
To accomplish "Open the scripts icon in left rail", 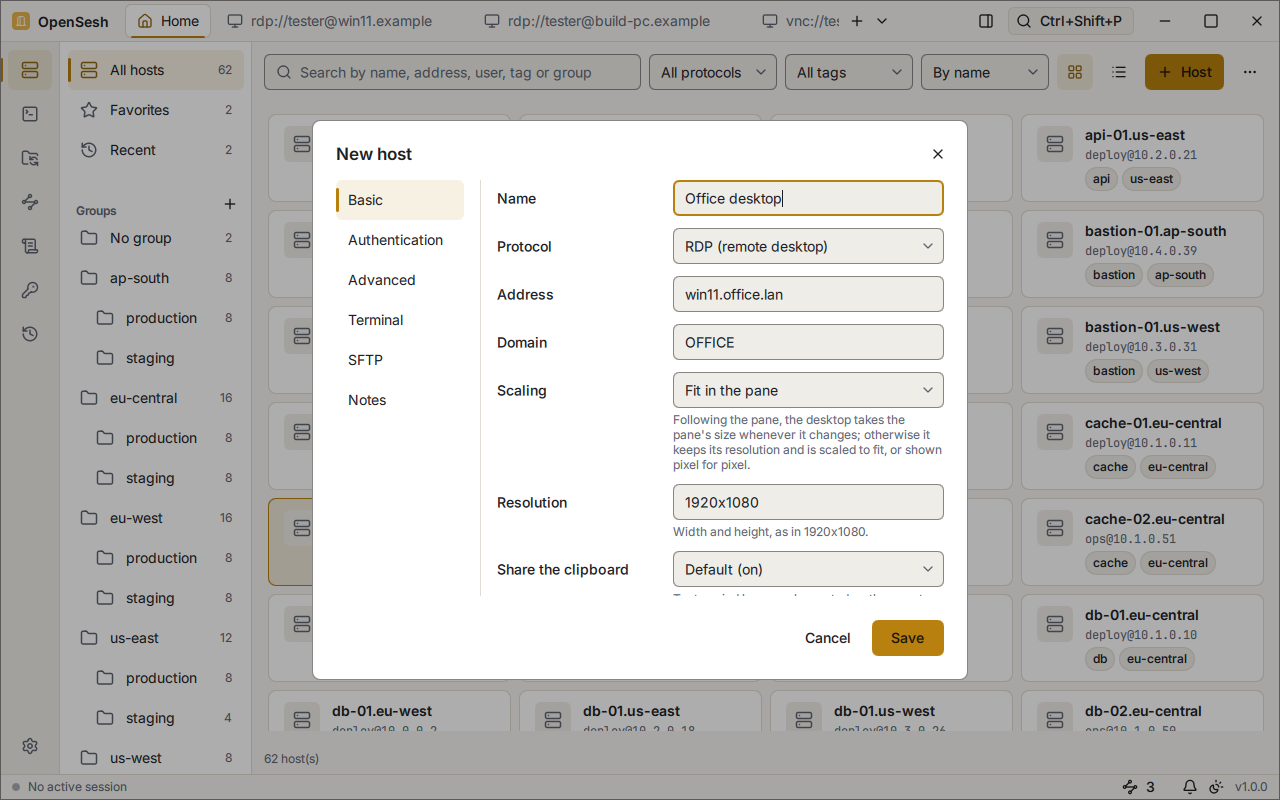I will [x=29, y=246].
